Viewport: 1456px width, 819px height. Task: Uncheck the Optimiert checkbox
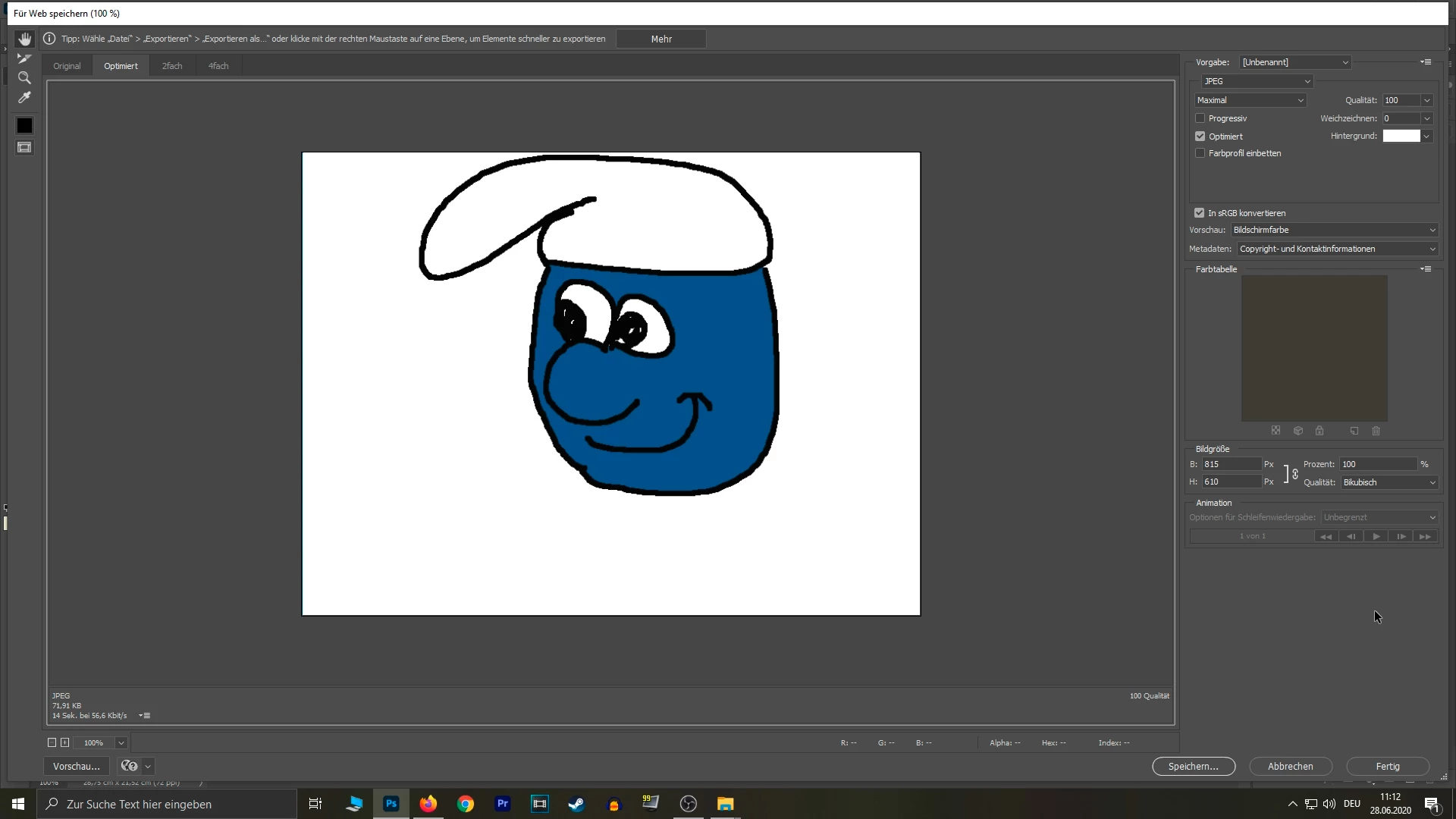click(x=1200, y=136)
